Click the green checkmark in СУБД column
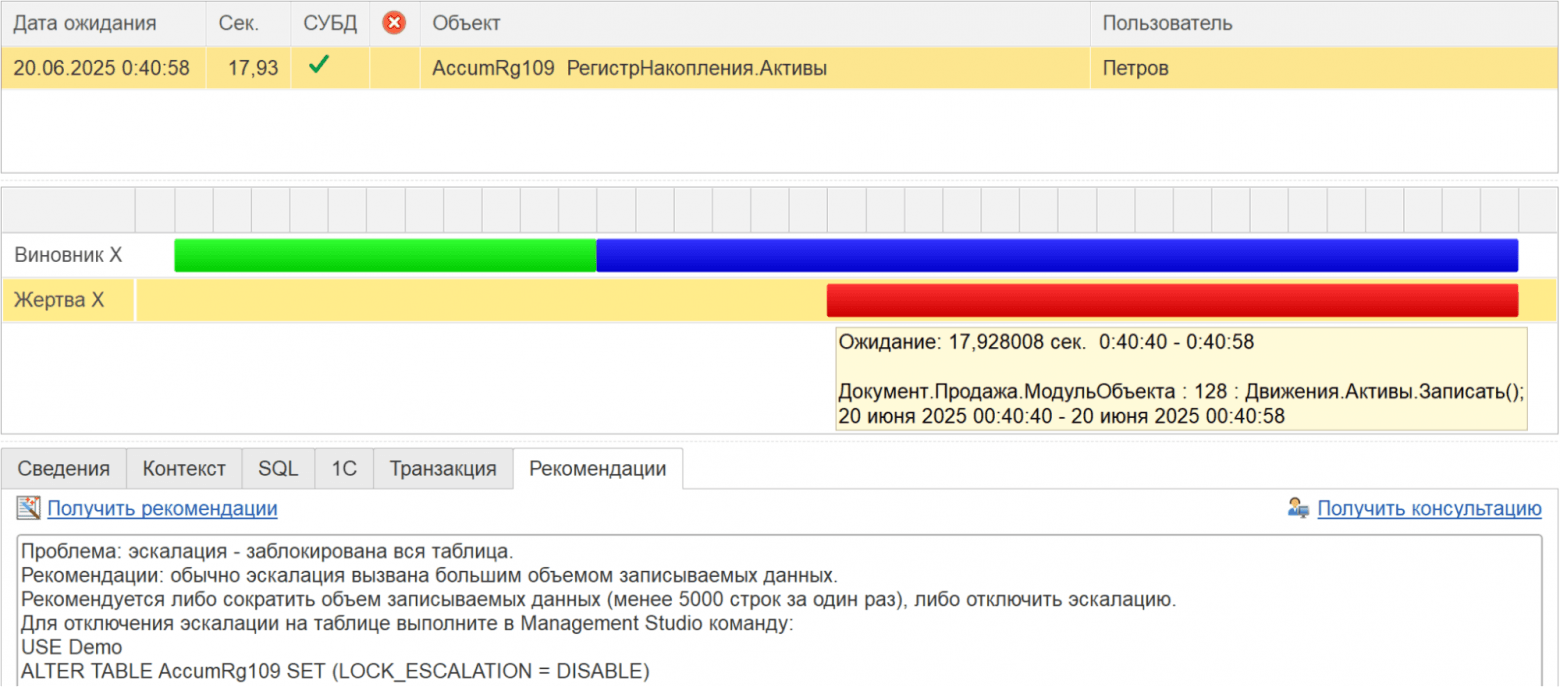 pyautogui.click(x=319, y=66)
